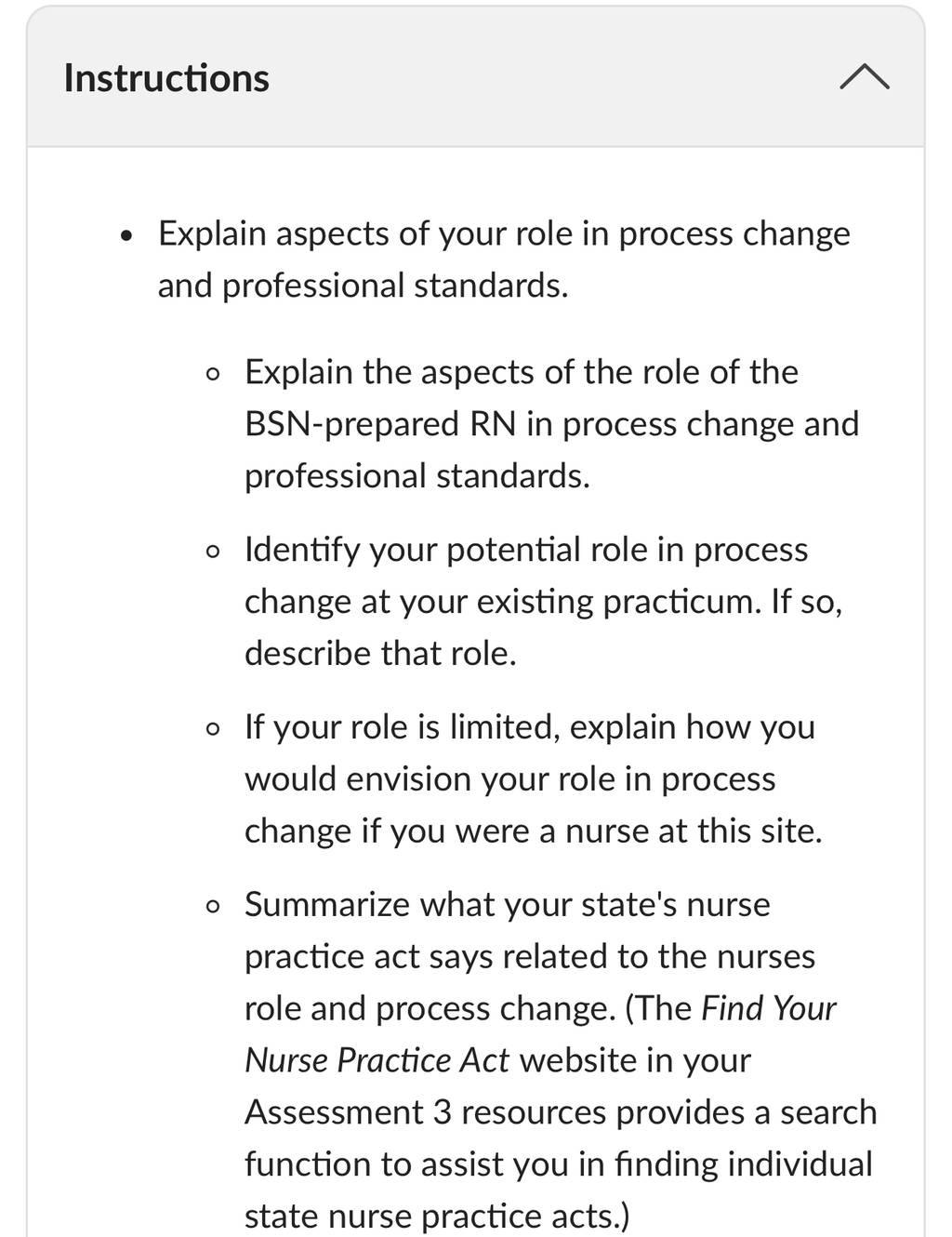Click the closing line 'state nurse practice acts.)'
This screenshot has width=952, height=1237.
tap(437, 1217)
